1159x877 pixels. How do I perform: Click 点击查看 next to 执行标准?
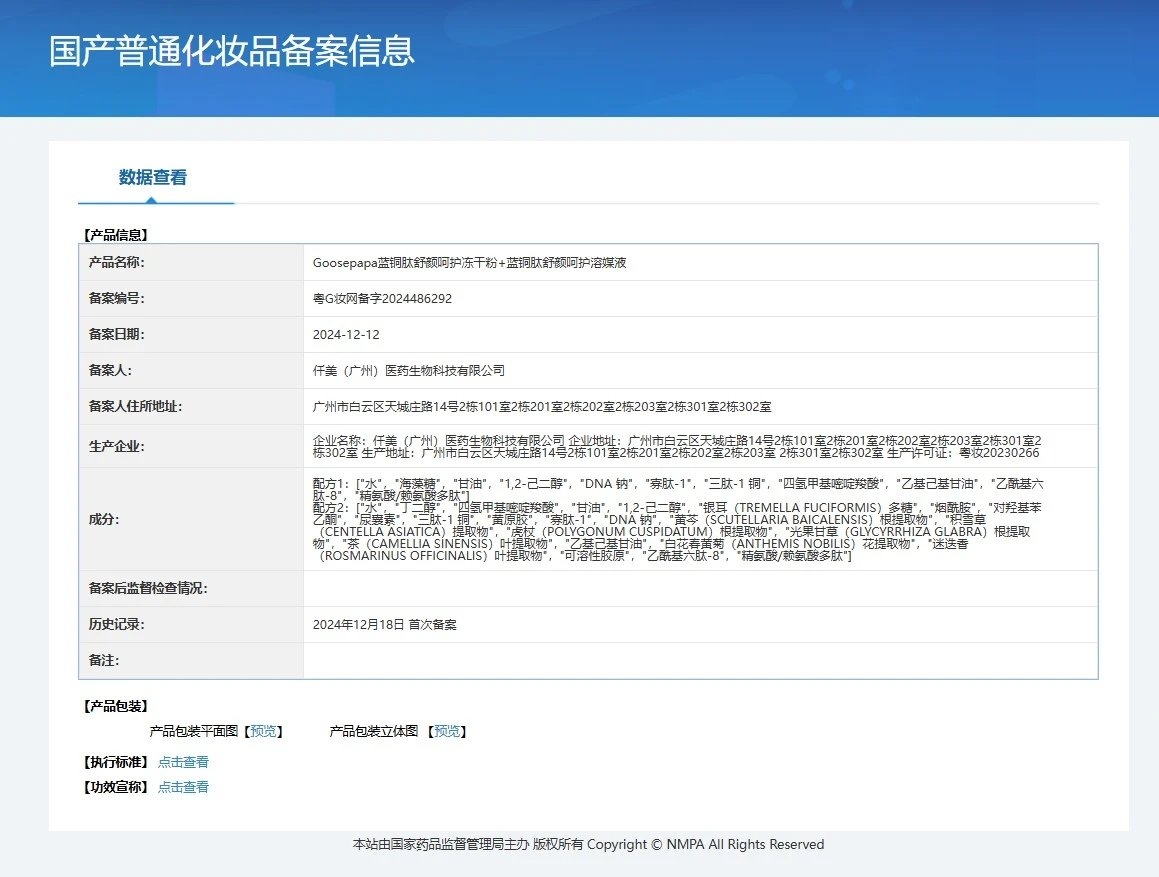point(183,762)
